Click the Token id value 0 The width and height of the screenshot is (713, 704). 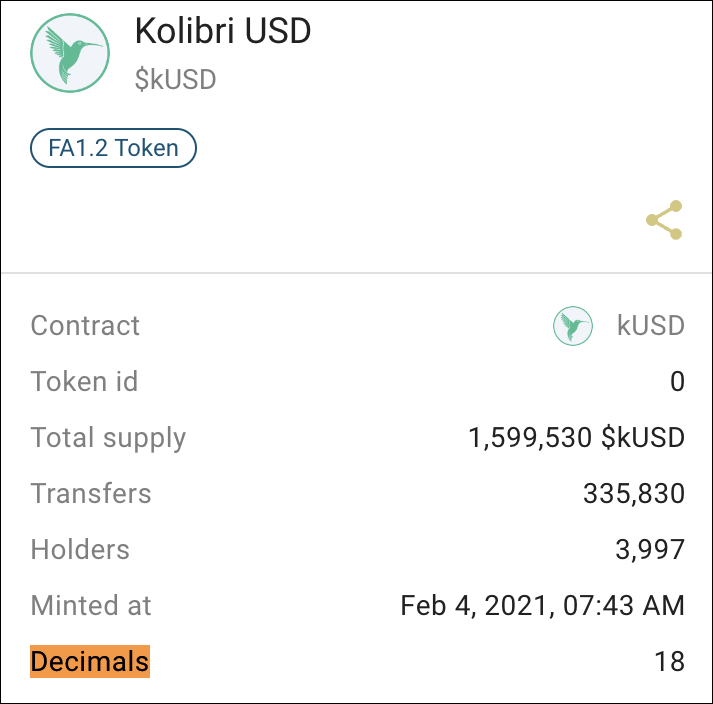point(677,382)
